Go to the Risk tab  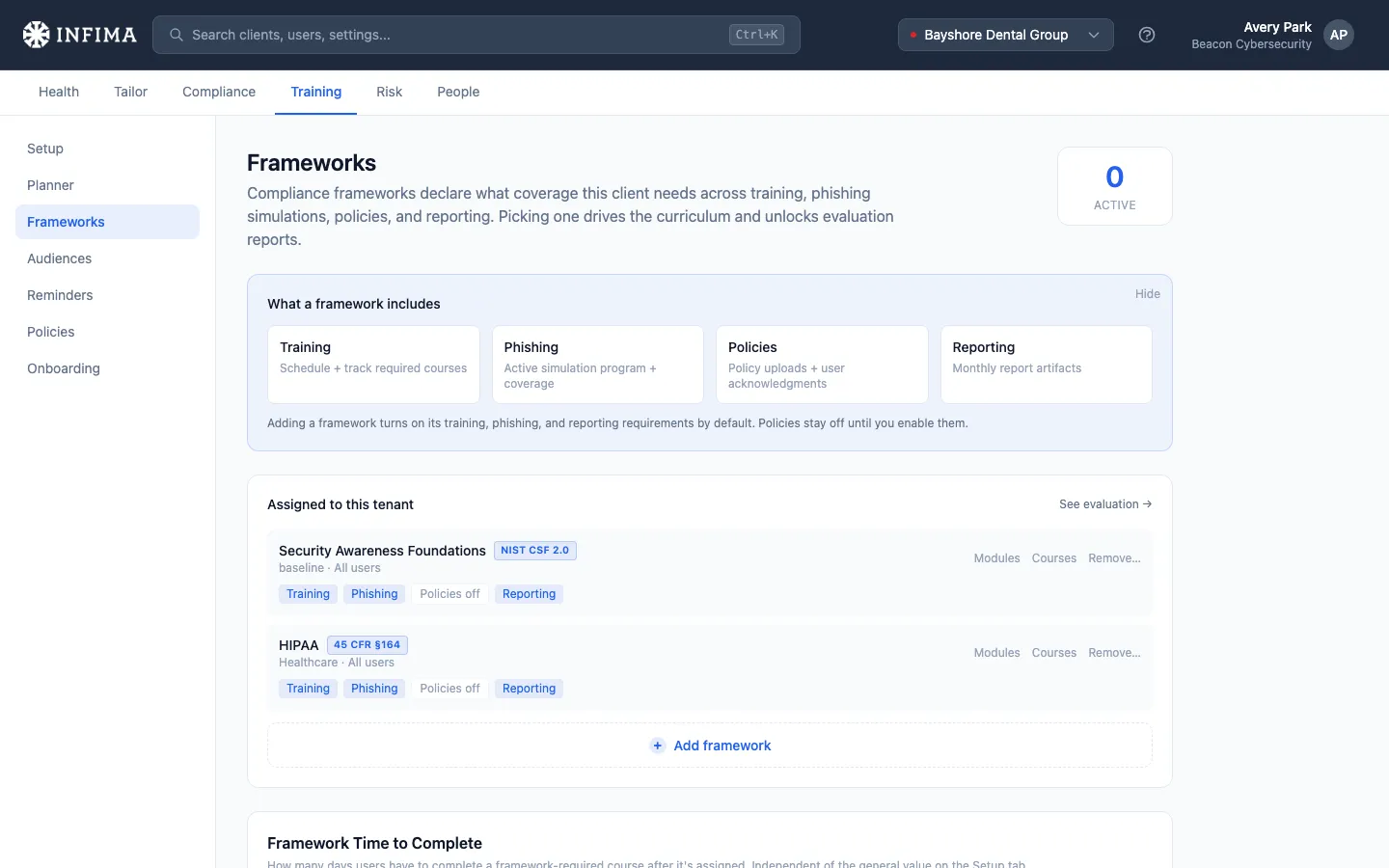pyautogui.click(x=390, y=92)
